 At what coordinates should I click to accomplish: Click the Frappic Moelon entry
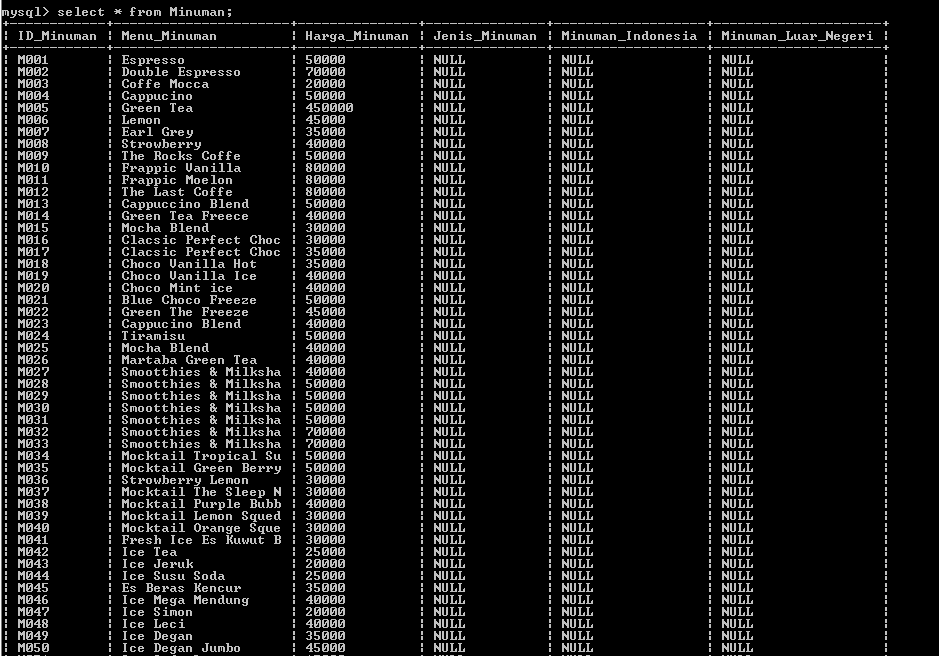177,180
